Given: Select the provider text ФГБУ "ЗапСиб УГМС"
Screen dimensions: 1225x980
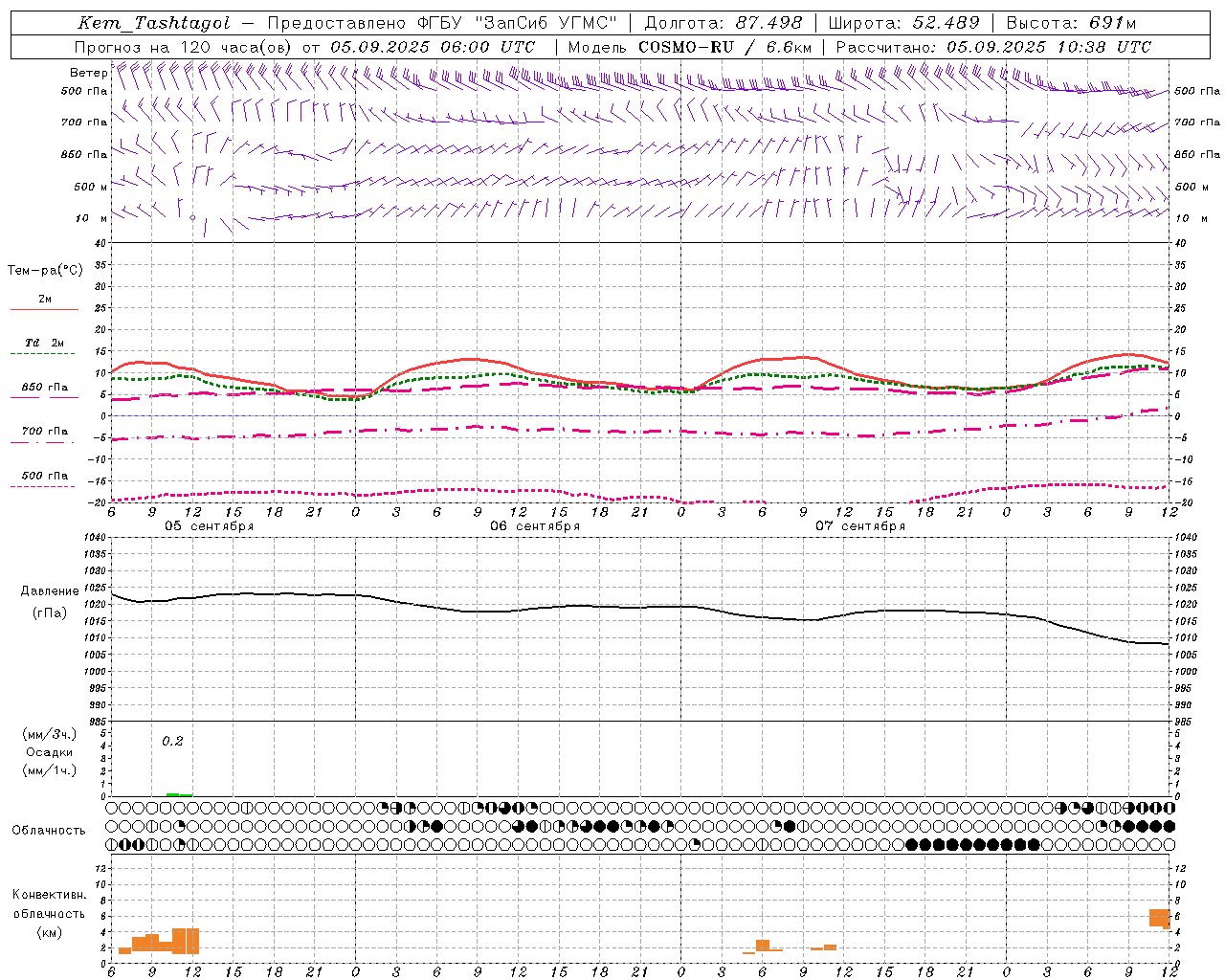Looking at the screenshot, I should [x=518, y=23].
